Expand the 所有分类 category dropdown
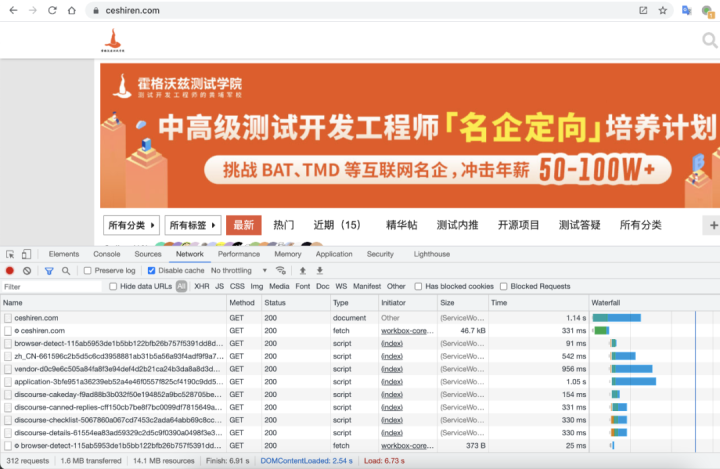The height and width of the screenshot is (469, 720). click(131, 225)
